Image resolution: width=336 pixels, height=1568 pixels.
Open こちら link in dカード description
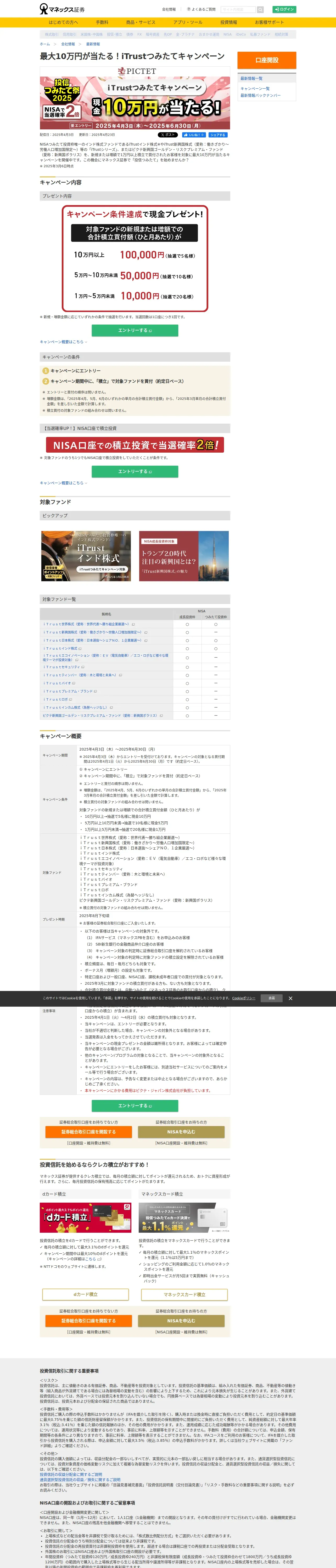click(90, 1259)
